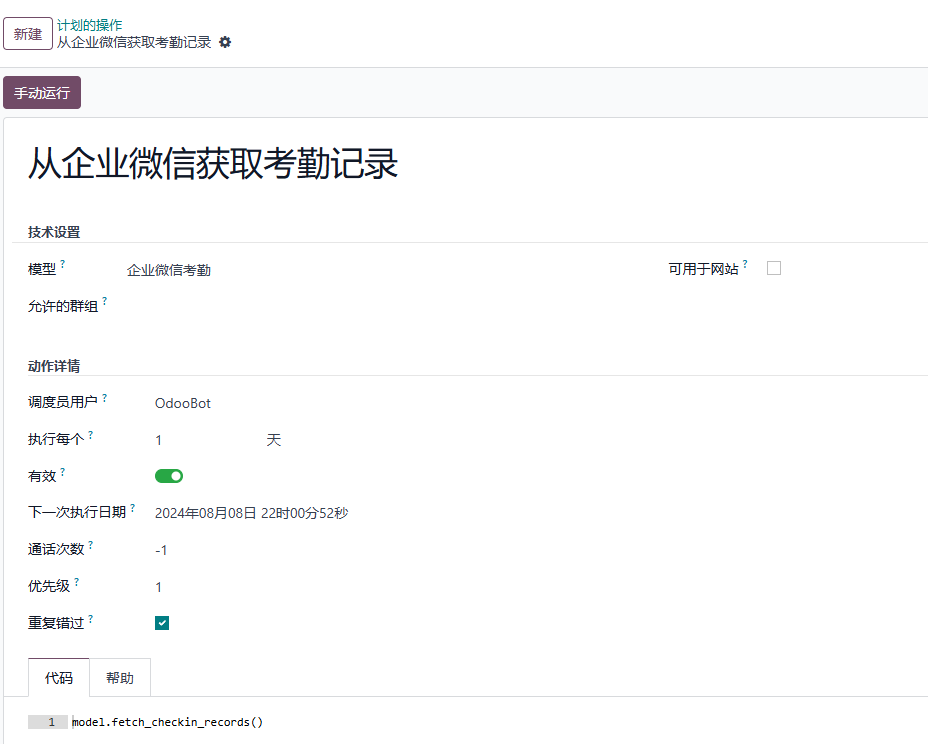
Task: Click the 手动运行 button
Action: 42,93
